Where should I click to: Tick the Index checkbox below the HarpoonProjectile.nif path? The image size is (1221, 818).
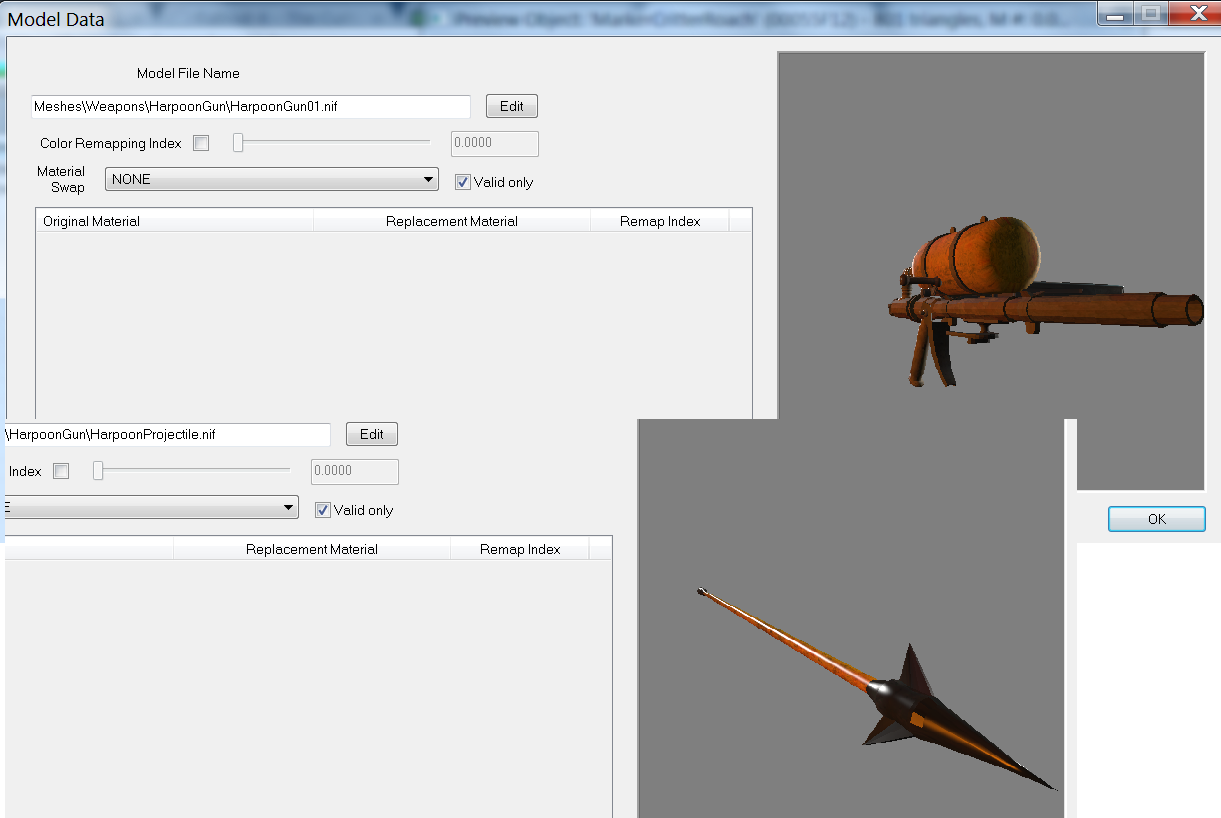[x=61, y=471]
